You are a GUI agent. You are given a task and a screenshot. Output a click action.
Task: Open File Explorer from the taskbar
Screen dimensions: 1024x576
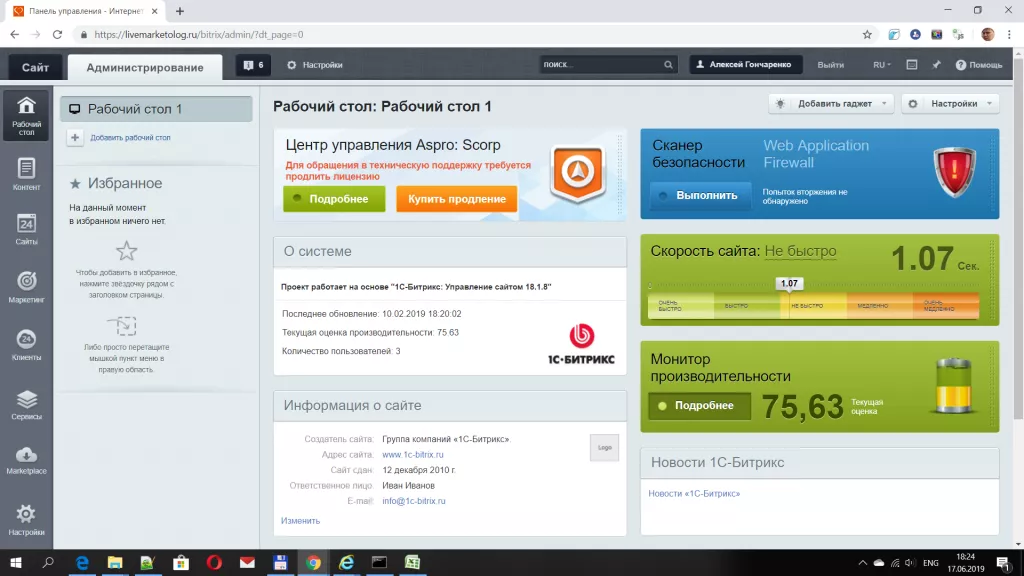click(x=115, y=562)
